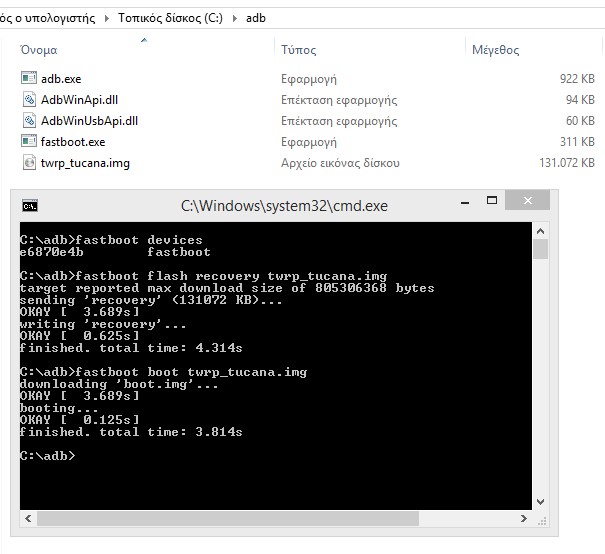605x554 pixels.
Task: Click the "sending 'recovery' (131072 KB)..." line
Action: click(151, 300)
